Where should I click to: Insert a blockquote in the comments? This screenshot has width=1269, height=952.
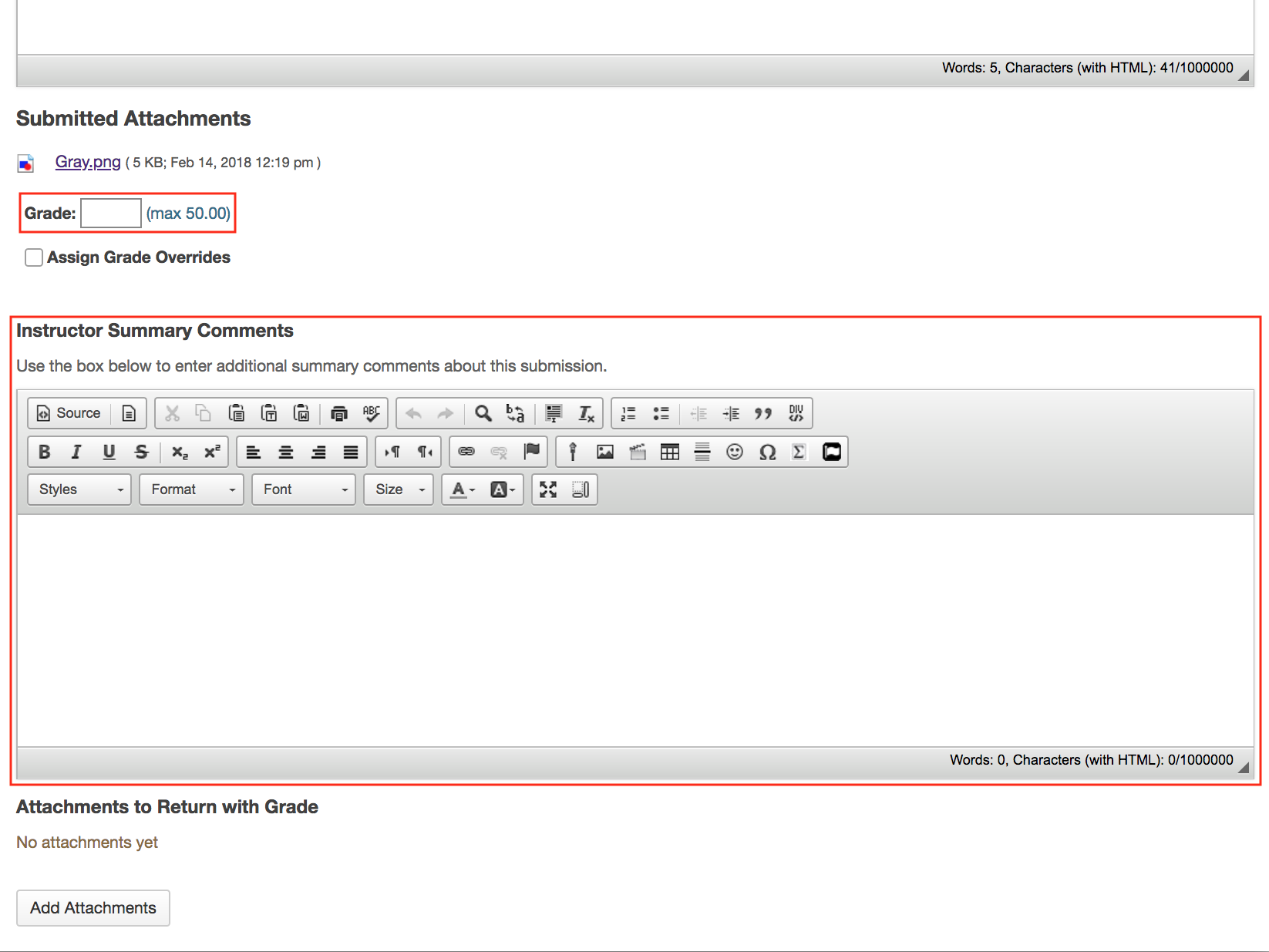[x=764, y=413]
